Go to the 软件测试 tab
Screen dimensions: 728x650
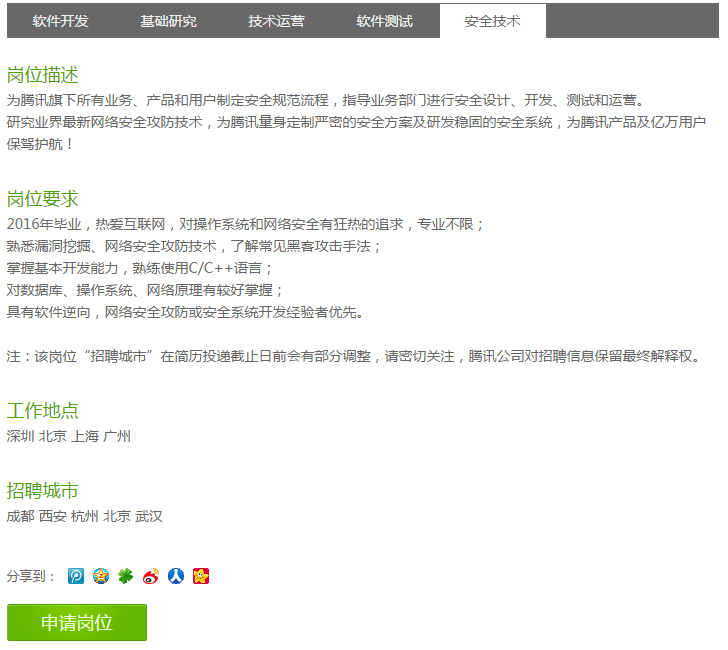pyautogui.click(x=384, y=21)
